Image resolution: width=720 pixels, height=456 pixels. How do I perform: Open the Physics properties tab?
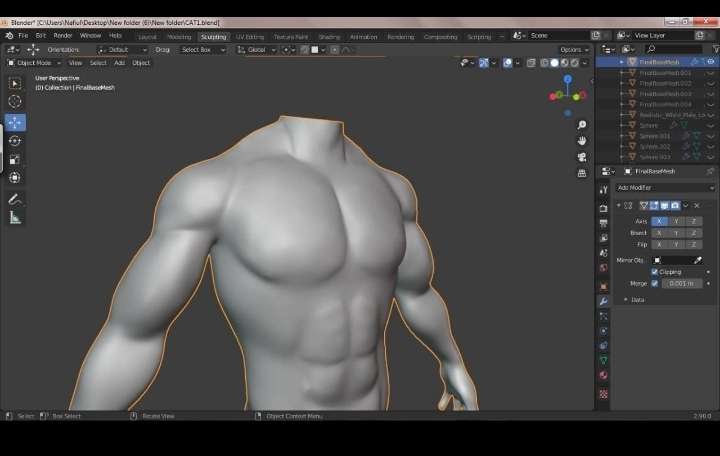click(x=604, y=331)
